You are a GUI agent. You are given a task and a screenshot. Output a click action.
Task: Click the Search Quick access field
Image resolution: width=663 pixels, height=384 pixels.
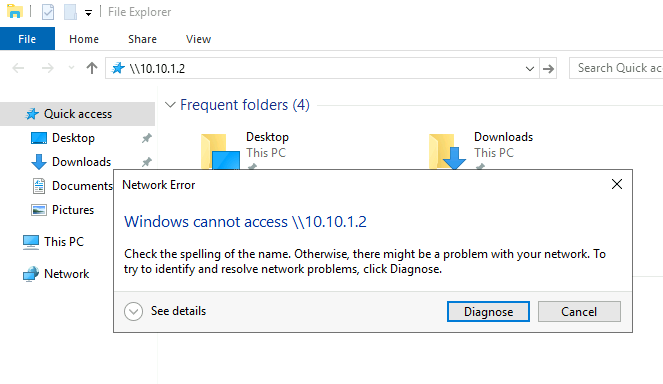(616, 68)
